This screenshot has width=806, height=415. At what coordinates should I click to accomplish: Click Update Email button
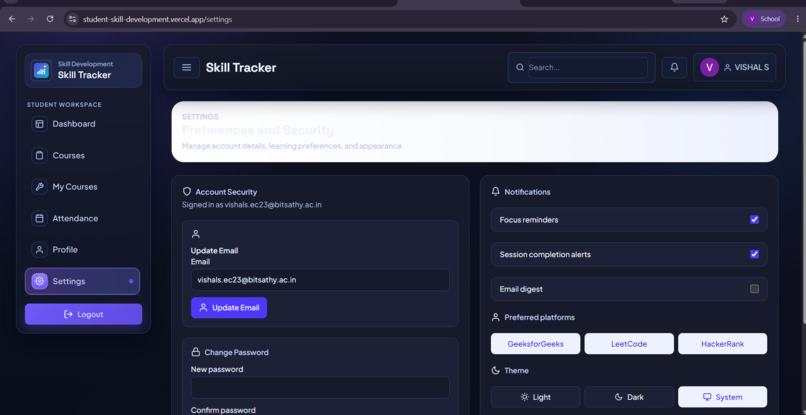(x=229, y=308)
